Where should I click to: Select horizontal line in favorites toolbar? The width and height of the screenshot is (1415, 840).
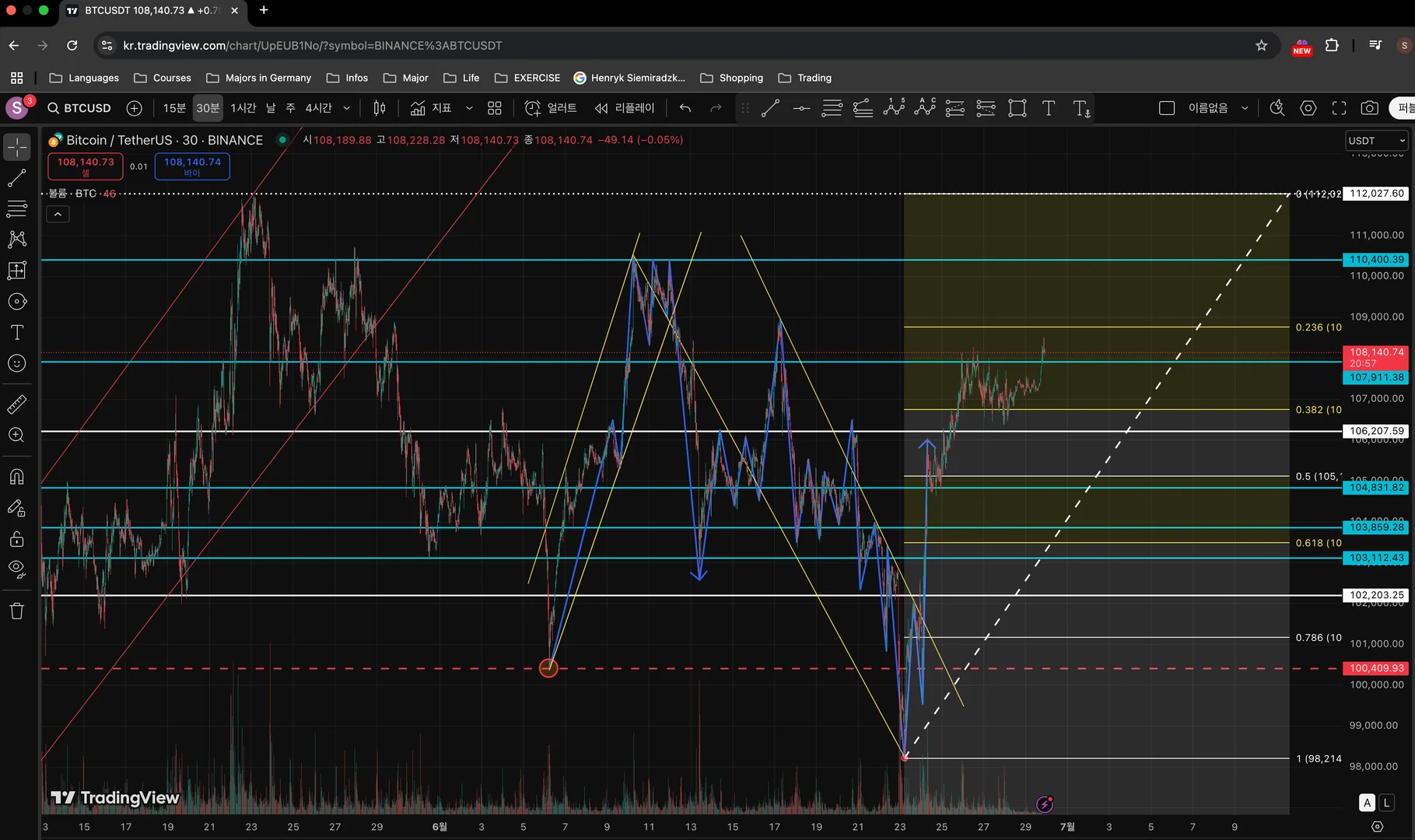tap(801, 108)
